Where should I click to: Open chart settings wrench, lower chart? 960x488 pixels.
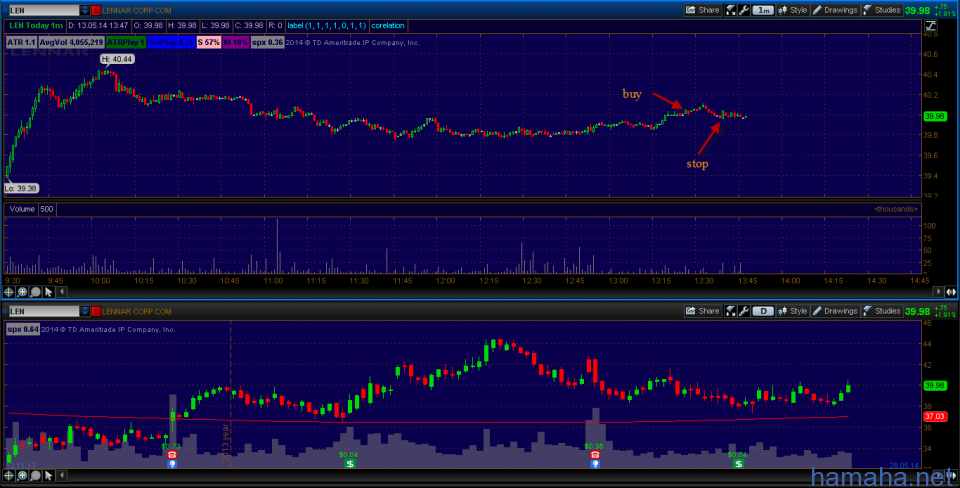click(x=744, y=311)
